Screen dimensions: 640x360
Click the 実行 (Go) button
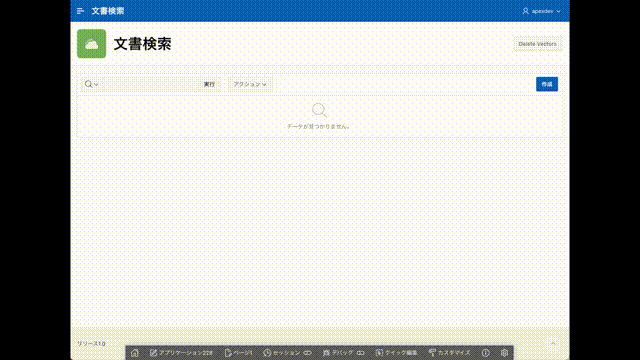click(209, 84)
